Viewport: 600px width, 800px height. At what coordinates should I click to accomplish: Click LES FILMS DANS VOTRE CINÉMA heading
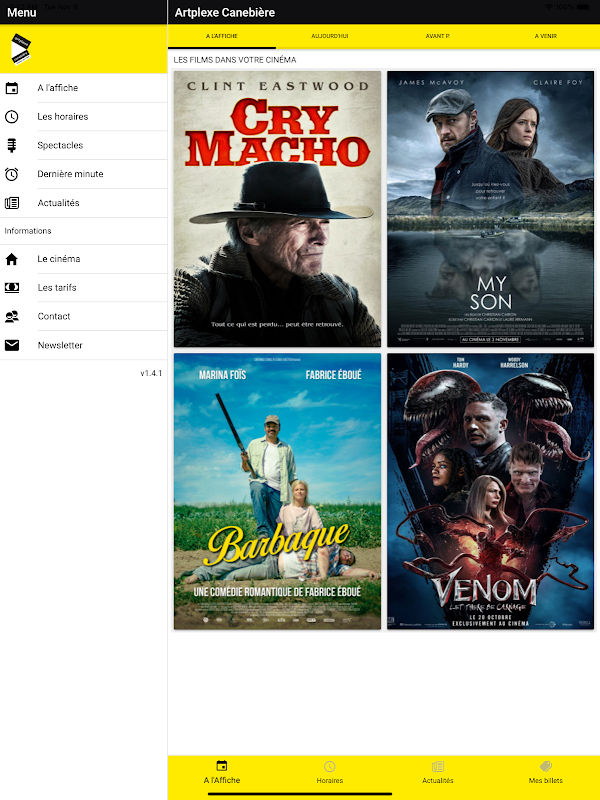235,60
